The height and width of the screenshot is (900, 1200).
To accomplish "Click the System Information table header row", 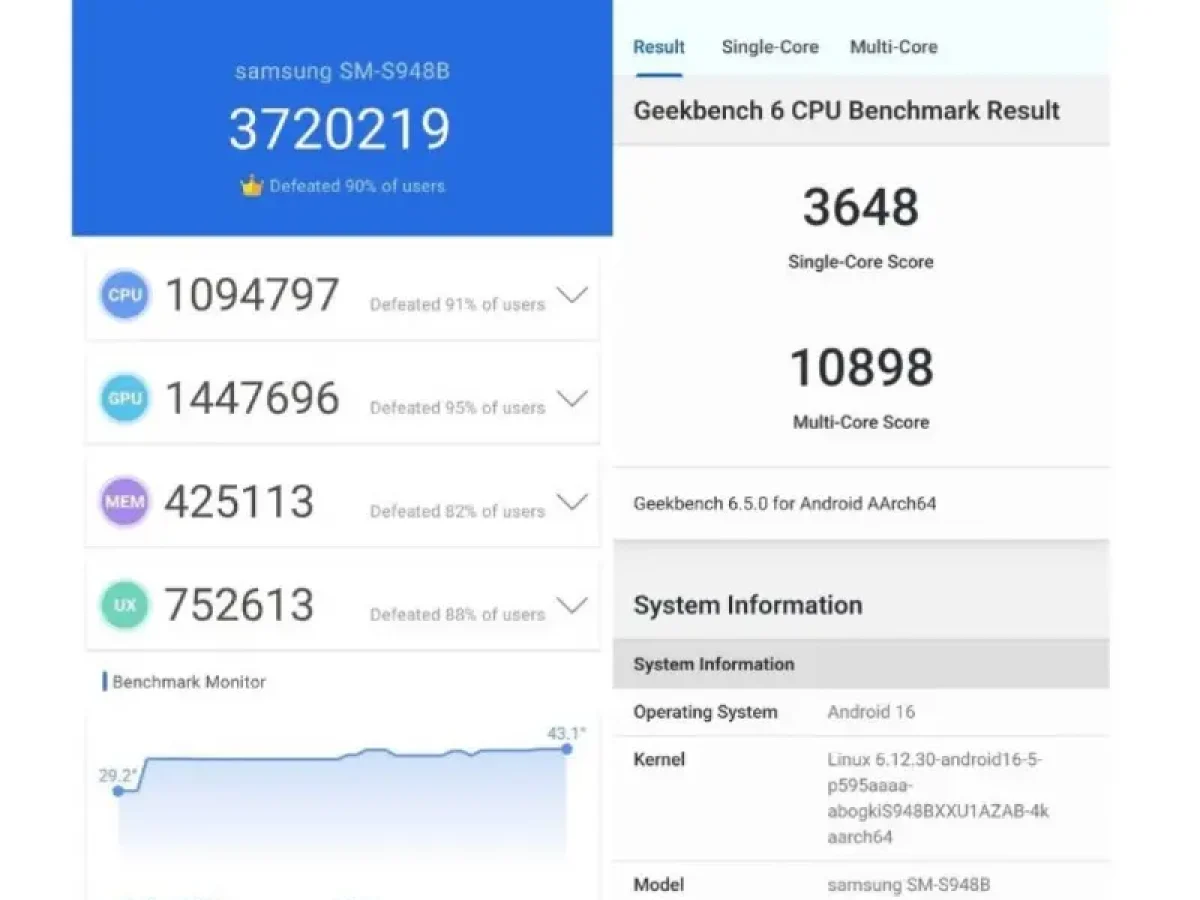I will [860, 664].
